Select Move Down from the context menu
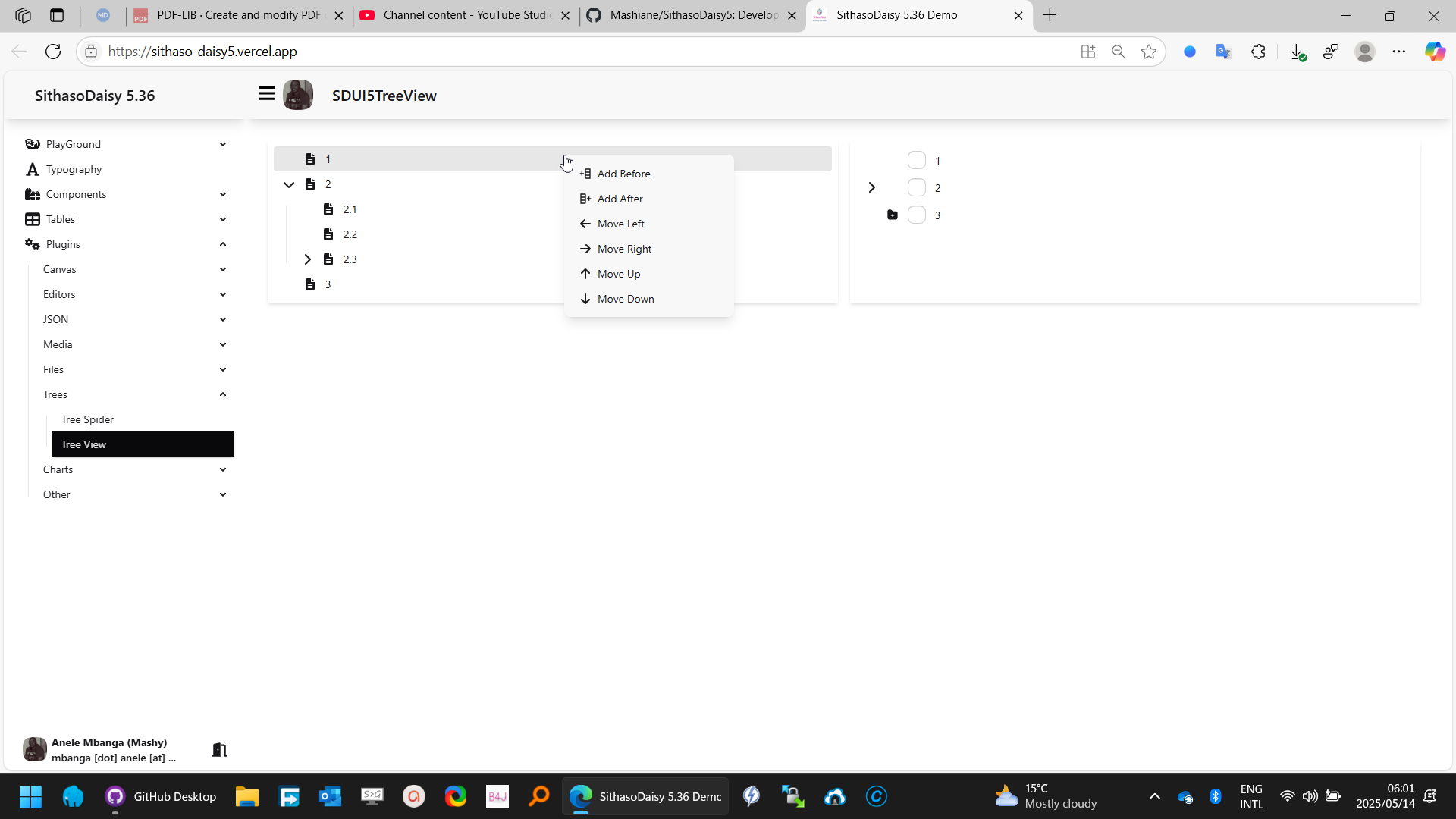The image size is (1456, 819). (625, 299)
